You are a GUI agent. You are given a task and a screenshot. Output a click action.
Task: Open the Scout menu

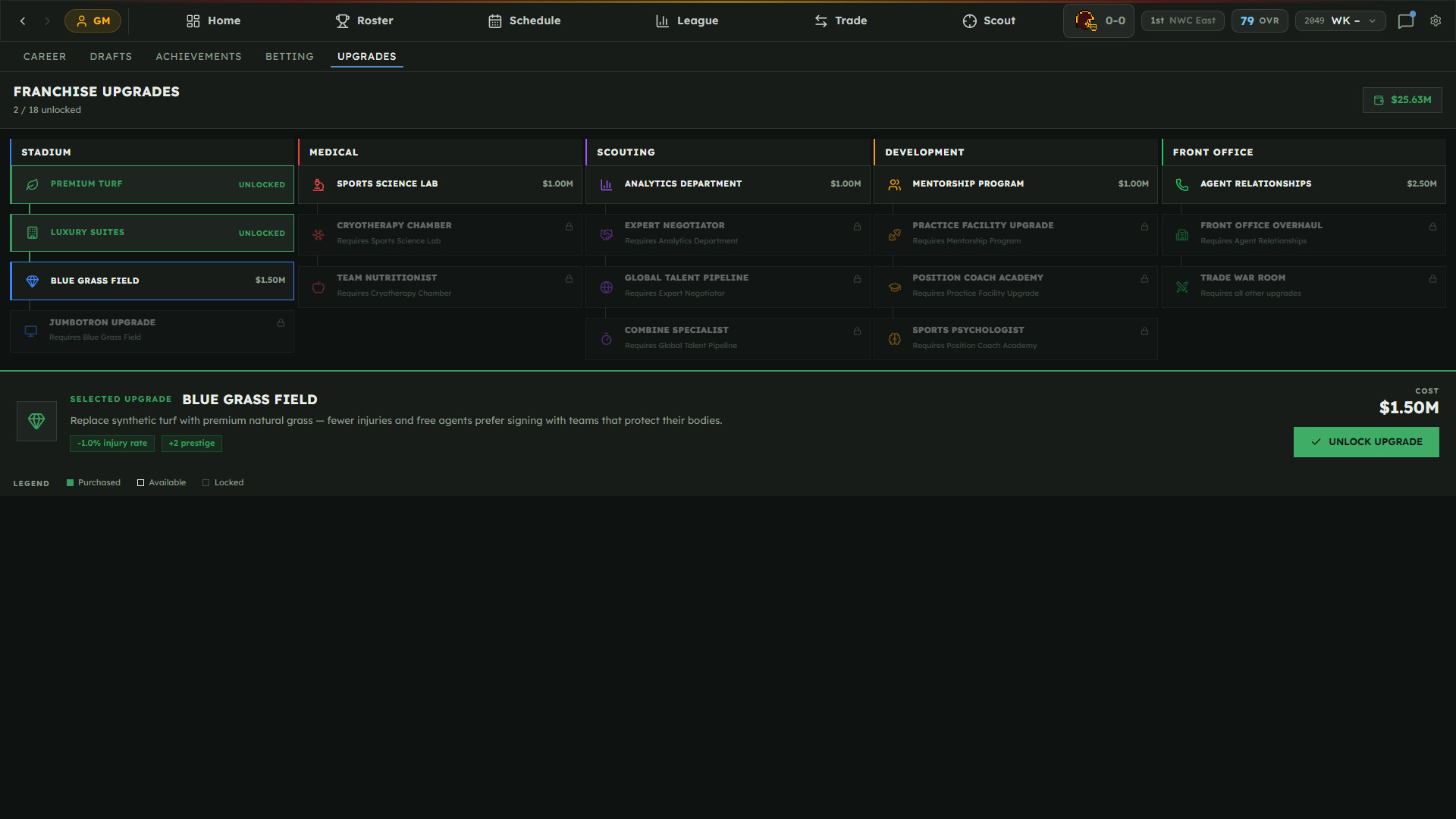click(x=989, y=21)
